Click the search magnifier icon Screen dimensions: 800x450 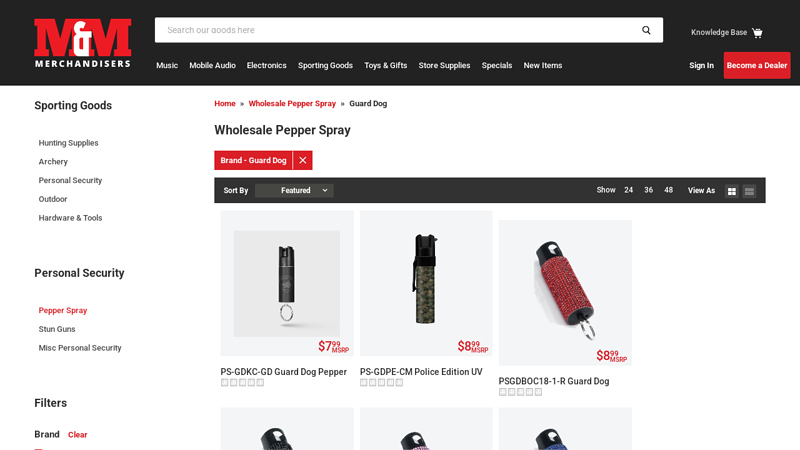point(646,30)
